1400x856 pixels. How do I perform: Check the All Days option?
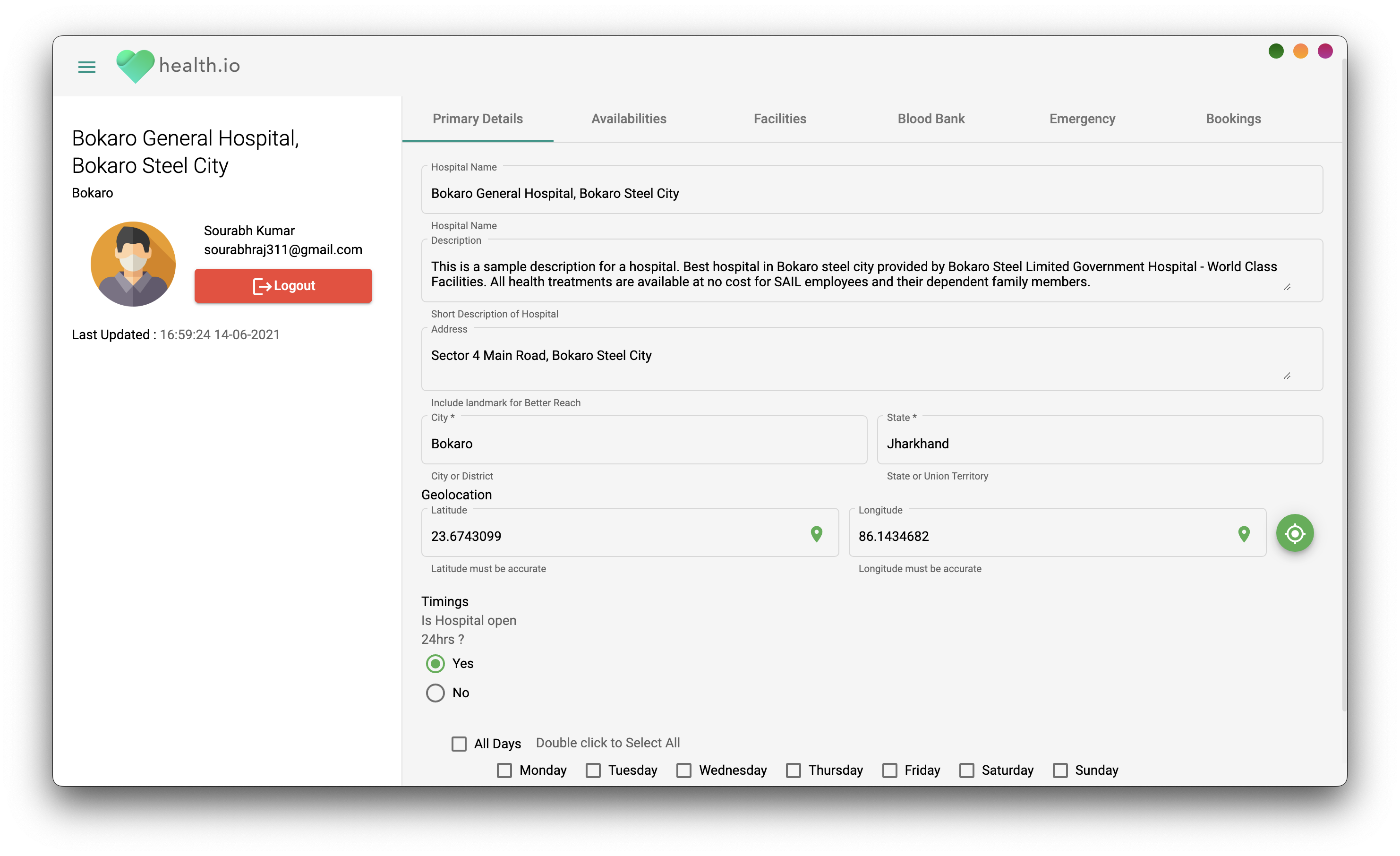[459, 743]
